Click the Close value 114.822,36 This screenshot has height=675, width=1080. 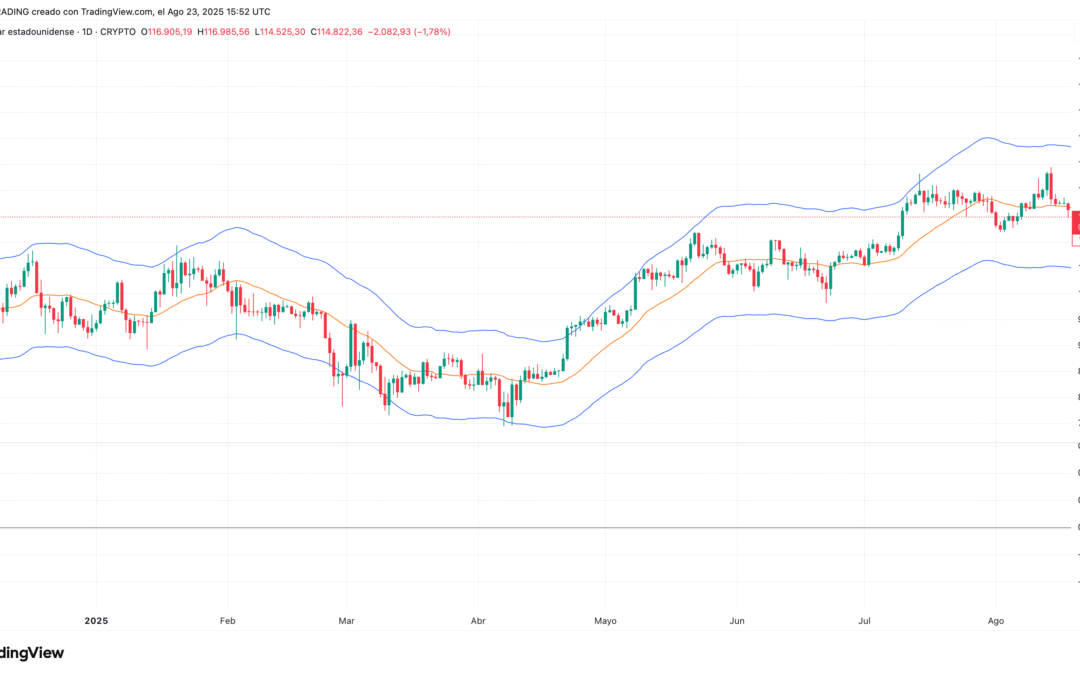[339, 32]
